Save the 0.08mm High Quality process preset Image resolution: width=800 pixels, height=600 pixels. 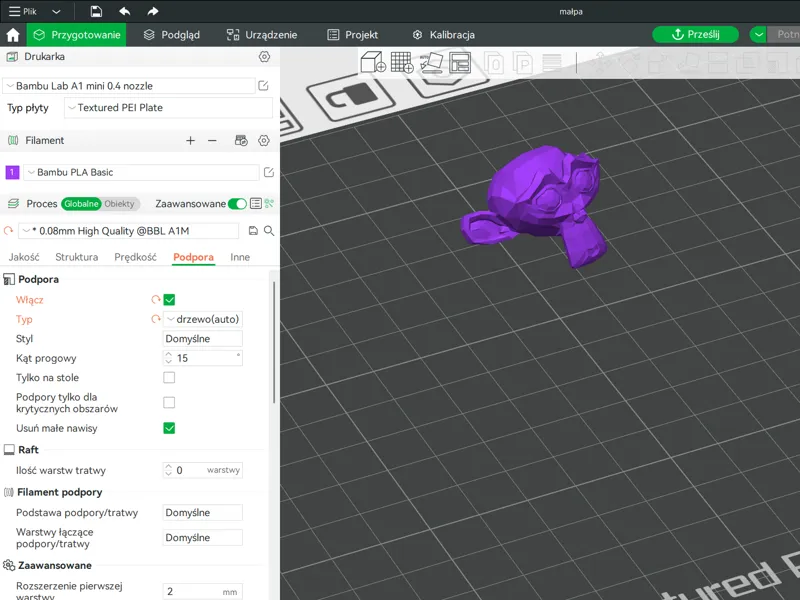253,231
